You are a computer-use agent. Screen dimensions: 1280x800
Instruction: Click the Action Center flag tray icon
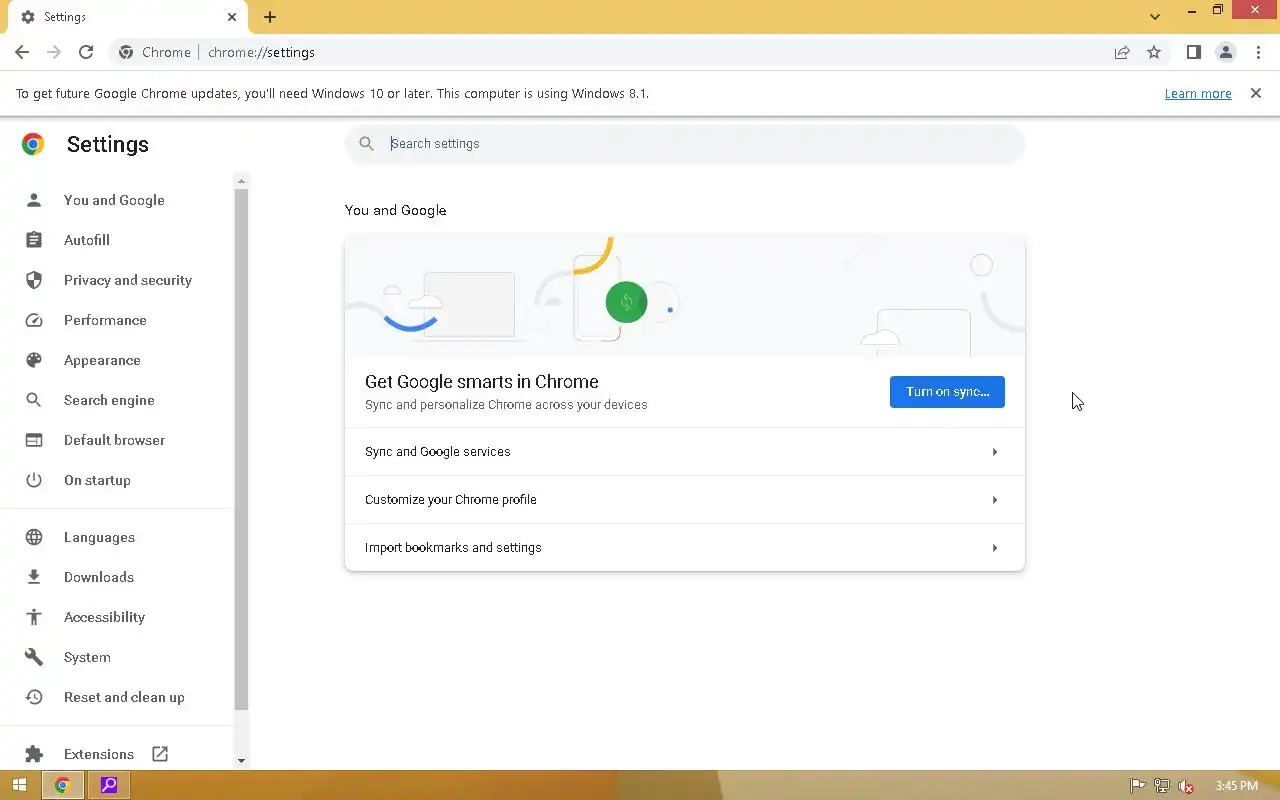1137,786
